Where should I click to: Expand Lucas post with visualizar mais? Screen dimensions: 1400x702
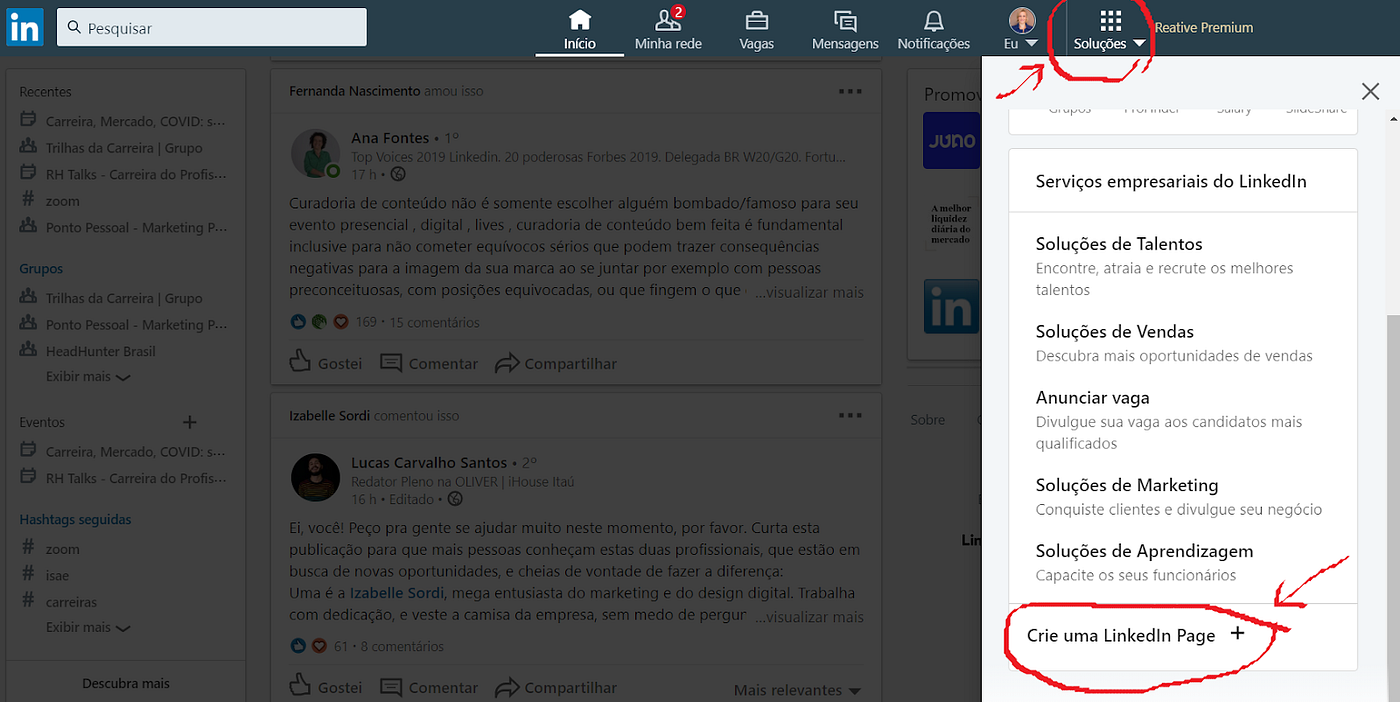[x=809, y=617]
